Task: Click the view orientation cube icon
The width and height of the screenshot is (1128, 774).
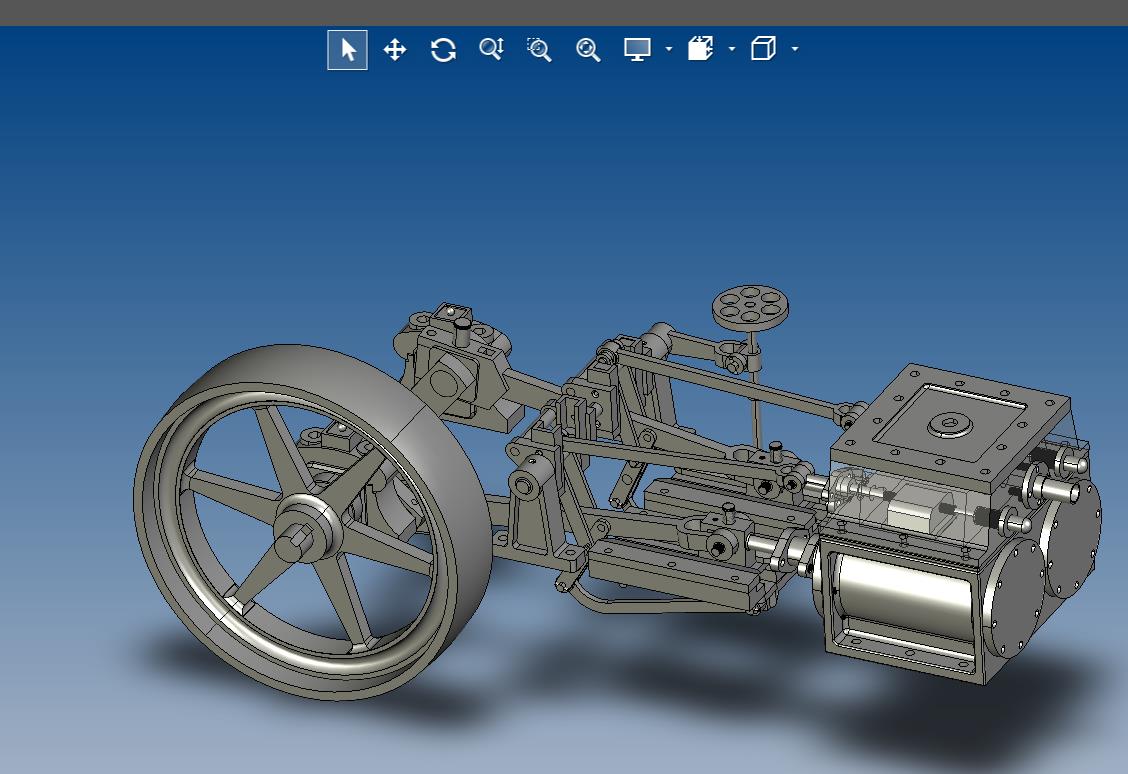Action: (x=763, y=49)
